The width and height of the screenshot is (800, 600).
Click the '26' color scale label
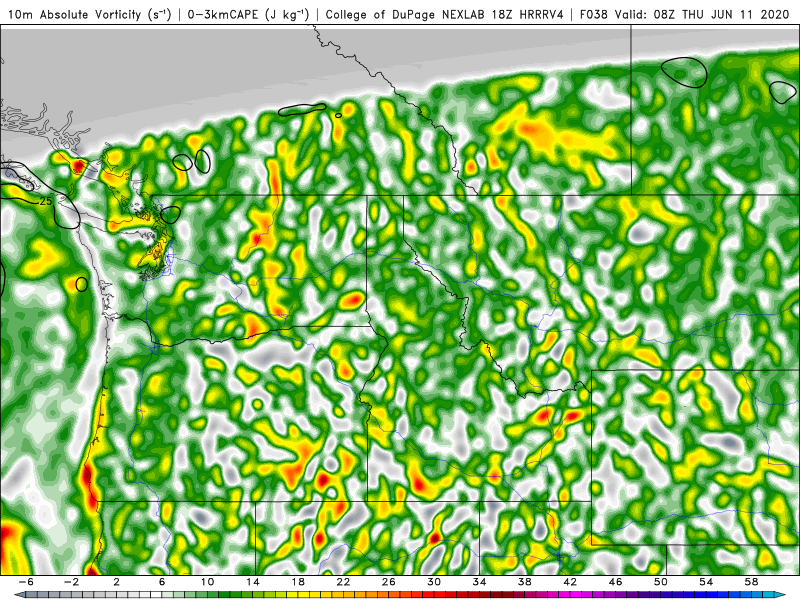[x=388, y=582]
